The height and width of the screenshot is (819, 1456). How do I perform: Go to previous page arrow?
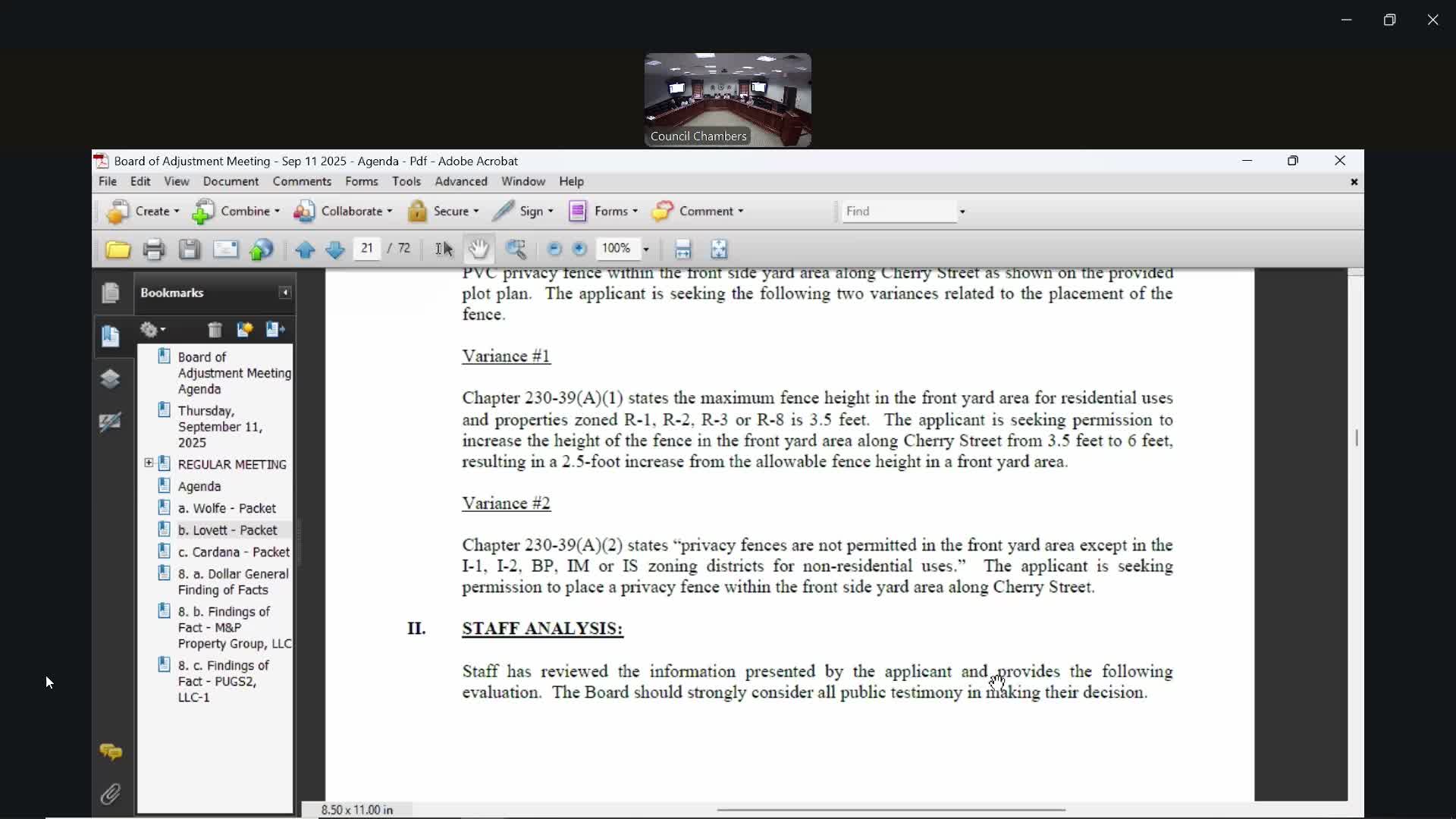tap(305, 249)
